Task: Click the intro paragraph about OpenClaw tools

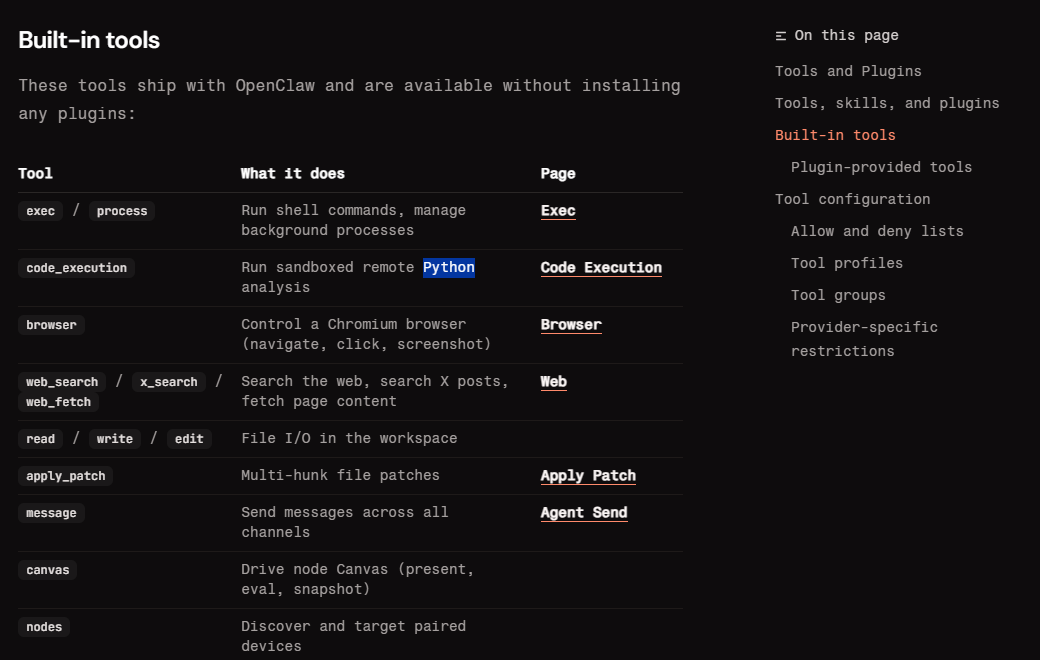Action: tap(350, 99)
